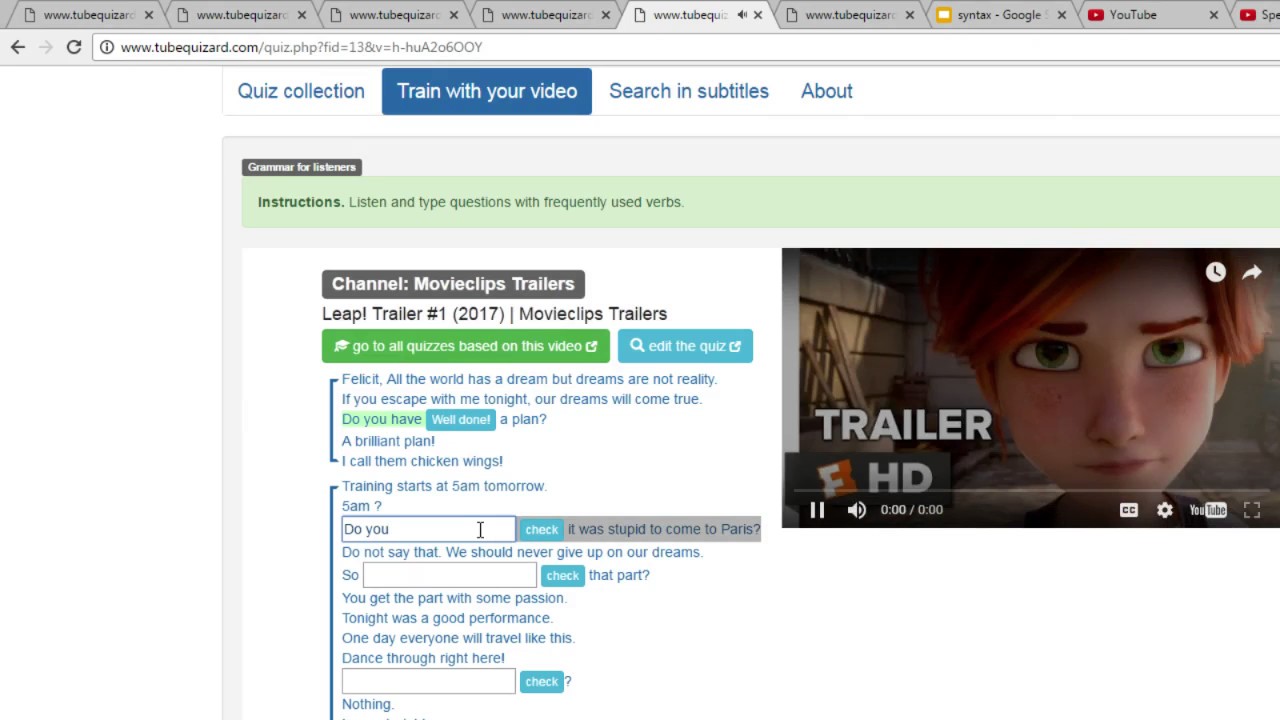Click the trailer video frame
Screen dimensions: 1280x720
coord(1030,388)
